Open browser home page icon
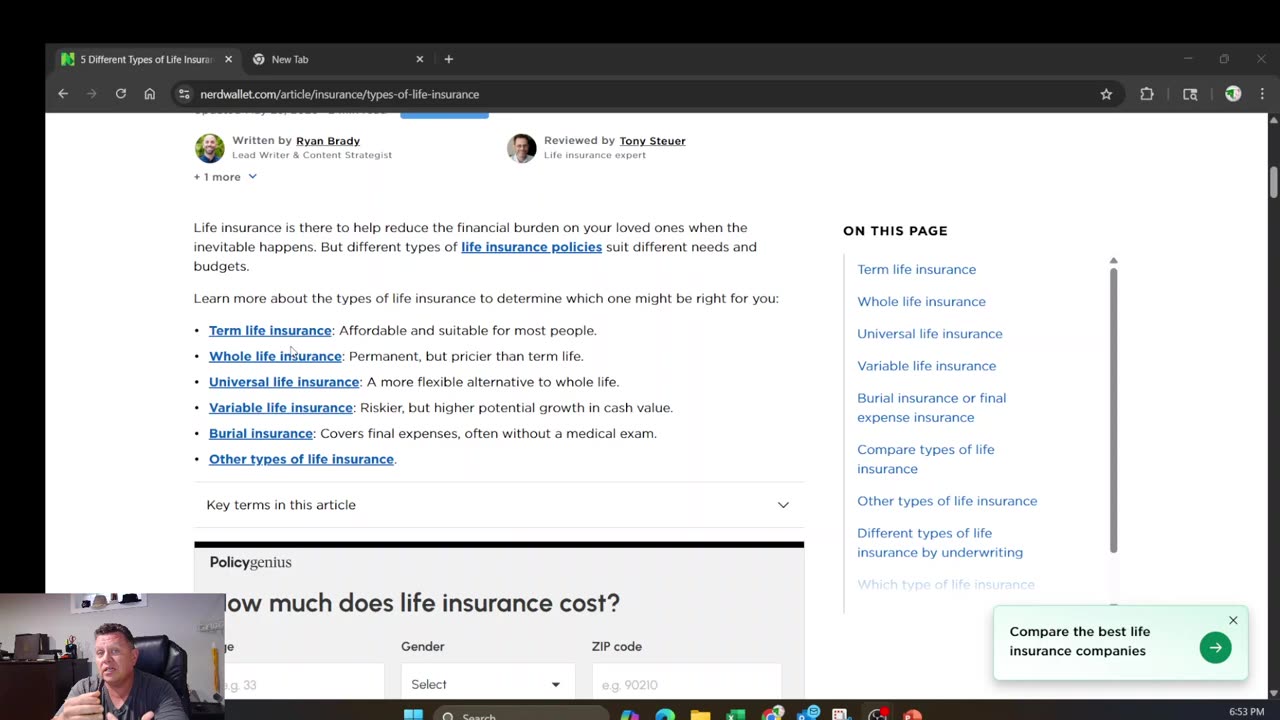Screen dimensions: 1280x720 [x=150, y=94]
